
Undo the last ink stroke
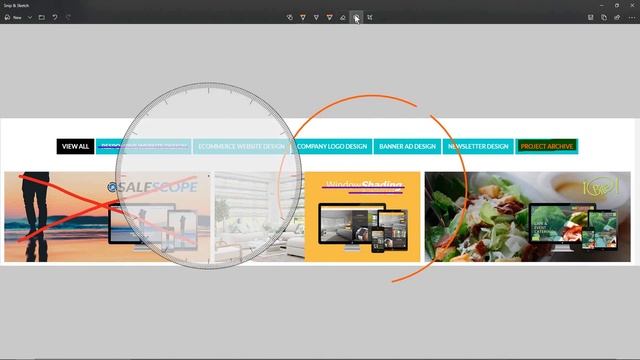tap(55, 18)
